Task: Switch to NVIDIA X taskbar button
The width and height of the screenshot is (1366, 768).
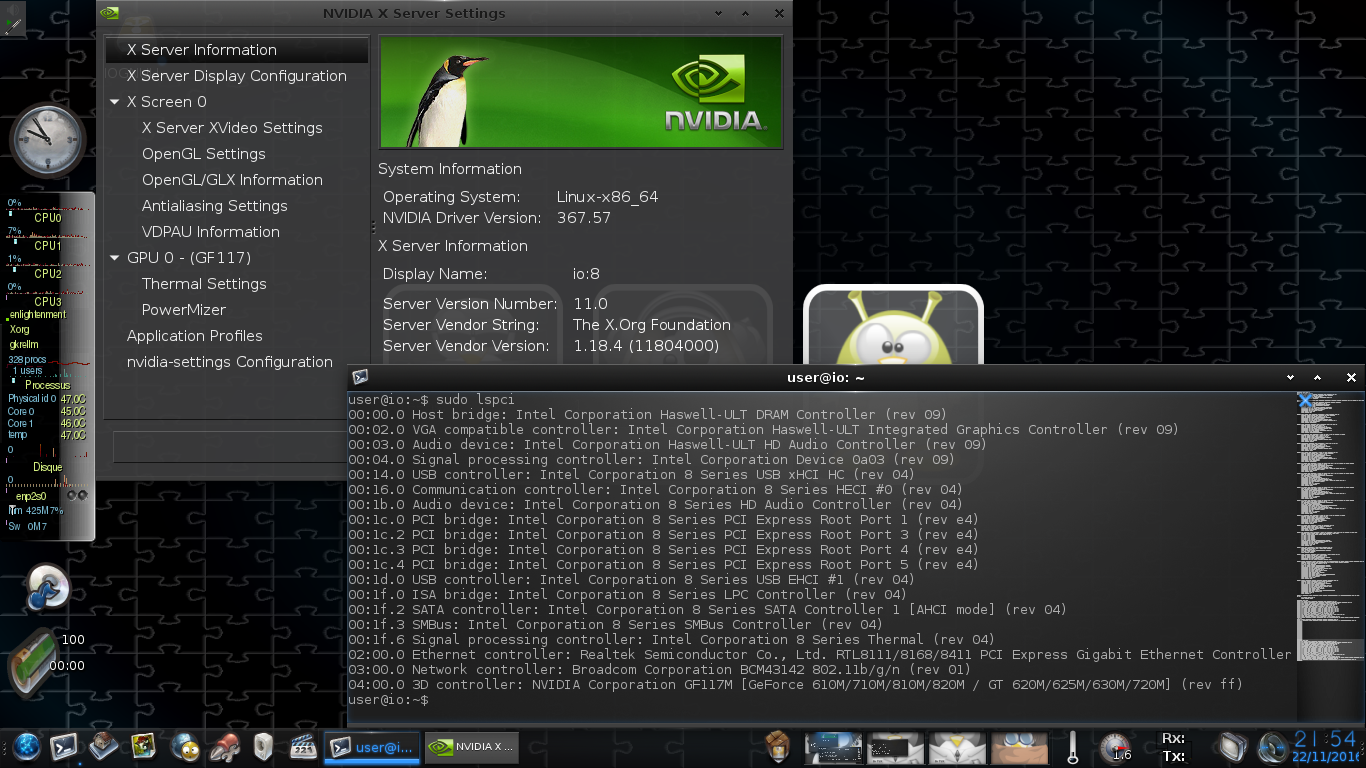Action: 472,746
